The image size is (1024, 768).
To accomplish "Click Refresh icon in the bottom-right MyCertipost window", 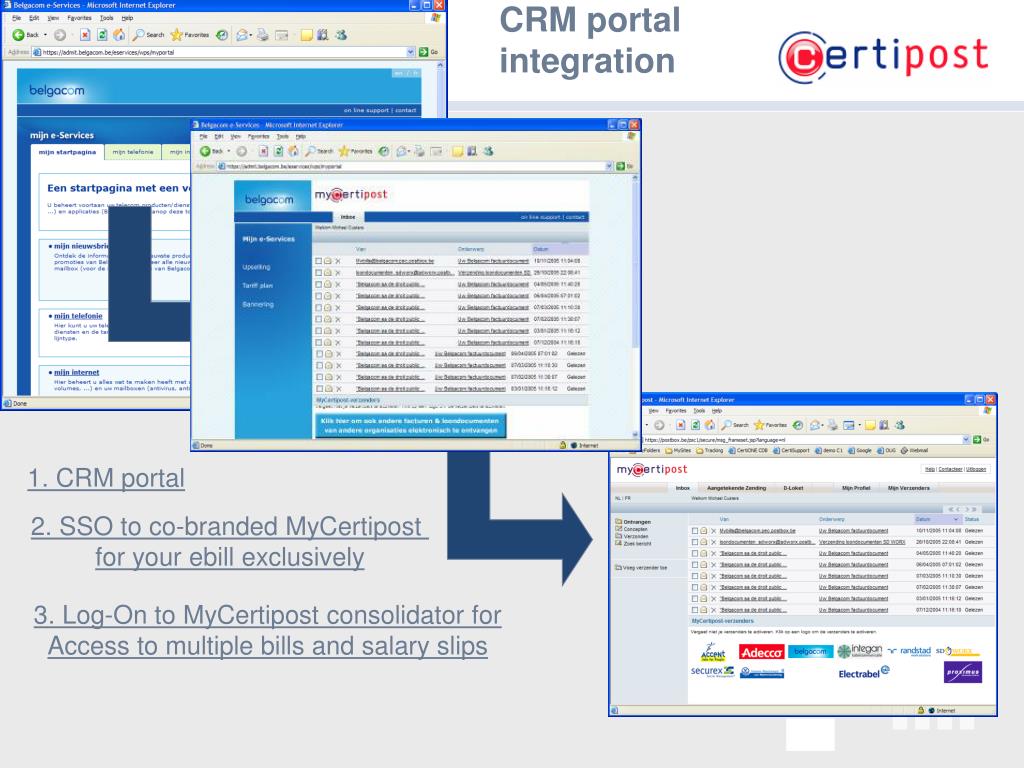I will coord(695,425).
